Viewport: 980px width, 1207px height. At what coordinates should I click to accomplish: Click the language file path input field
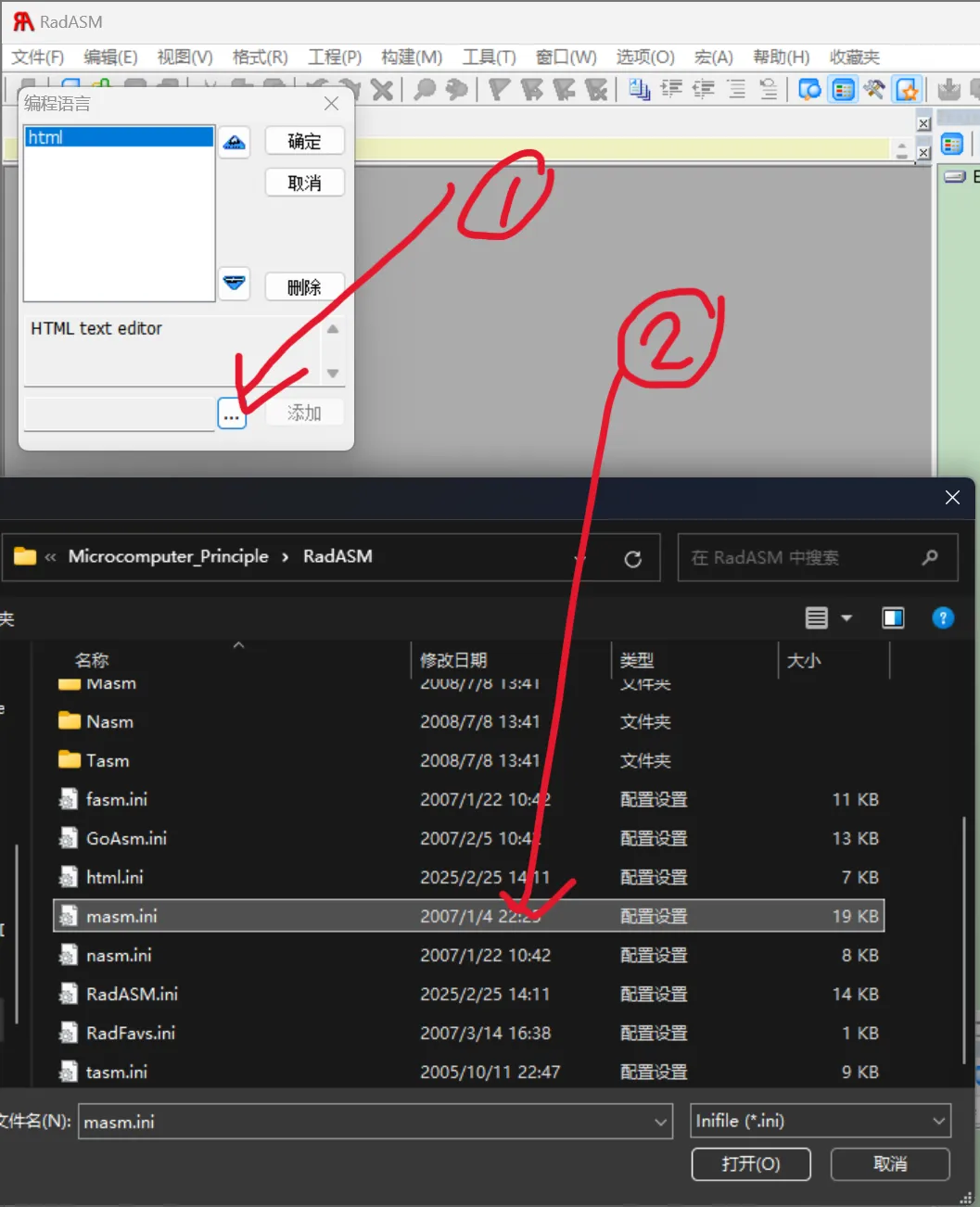[x=120, y=413]
